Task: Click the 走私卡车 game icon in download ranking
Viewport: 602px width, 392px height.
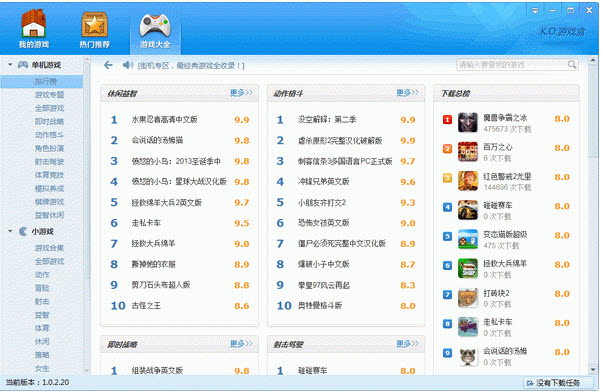Action: 468,327
